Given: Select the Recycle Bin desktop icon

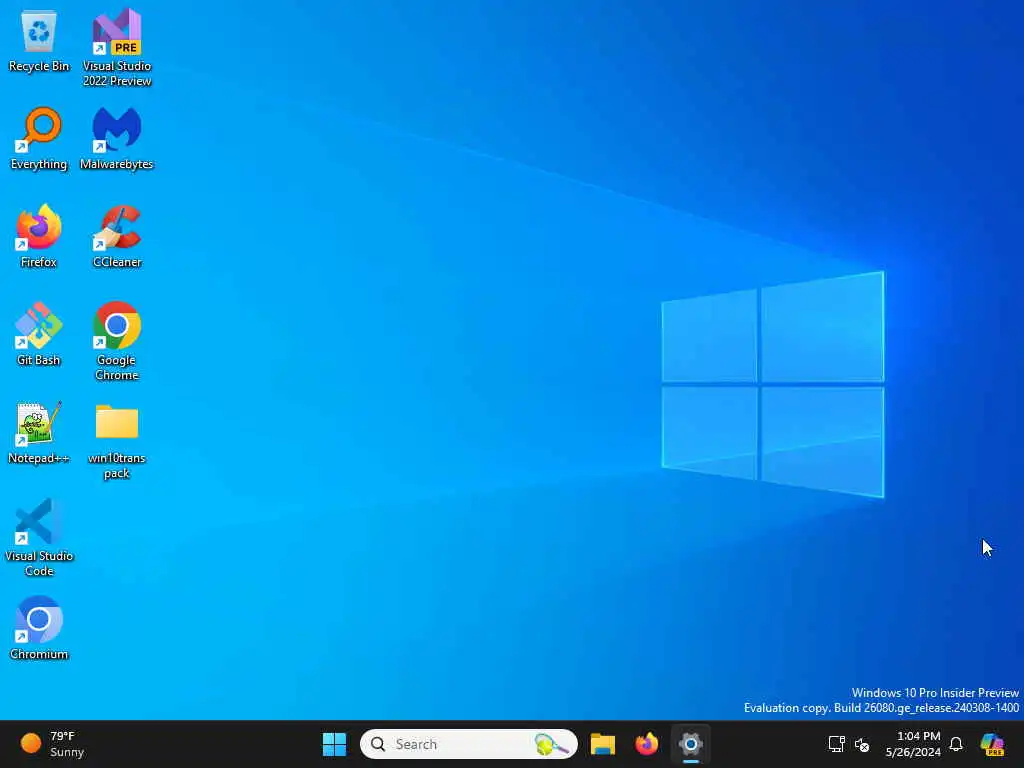Looking at the screenshot, I should click(39, 40).
